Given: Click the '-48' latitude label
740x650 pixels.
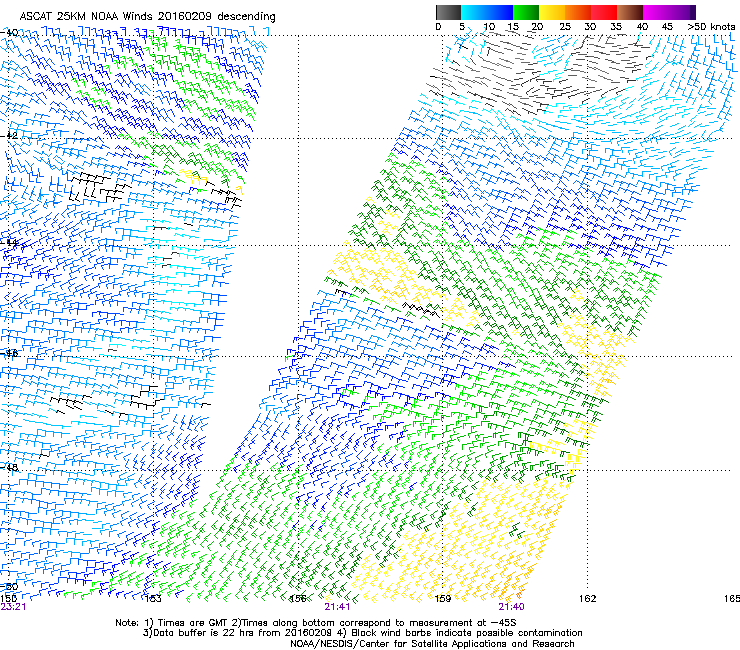Looking at the screenshot, I should tap(9, 467).
